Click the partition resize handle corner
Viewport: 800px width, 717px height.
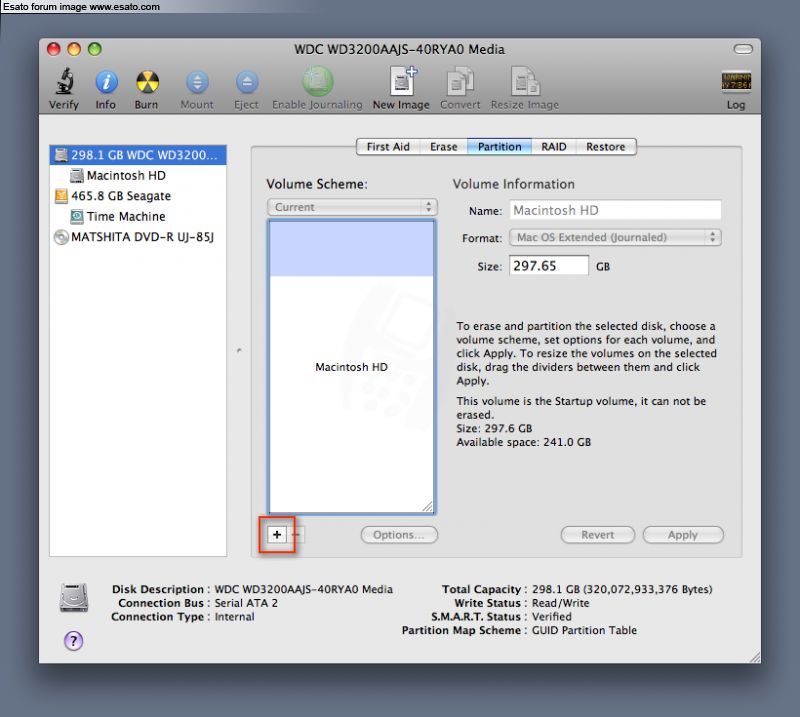click(x=428, y=506)
